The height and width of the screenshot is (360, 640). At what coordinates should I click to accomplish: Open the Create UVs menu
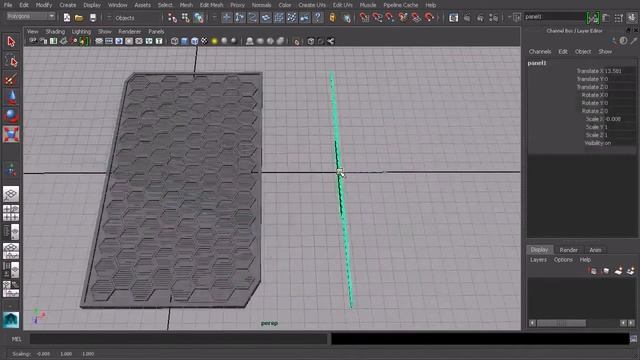pyautogui.click(x=312, y=5)
